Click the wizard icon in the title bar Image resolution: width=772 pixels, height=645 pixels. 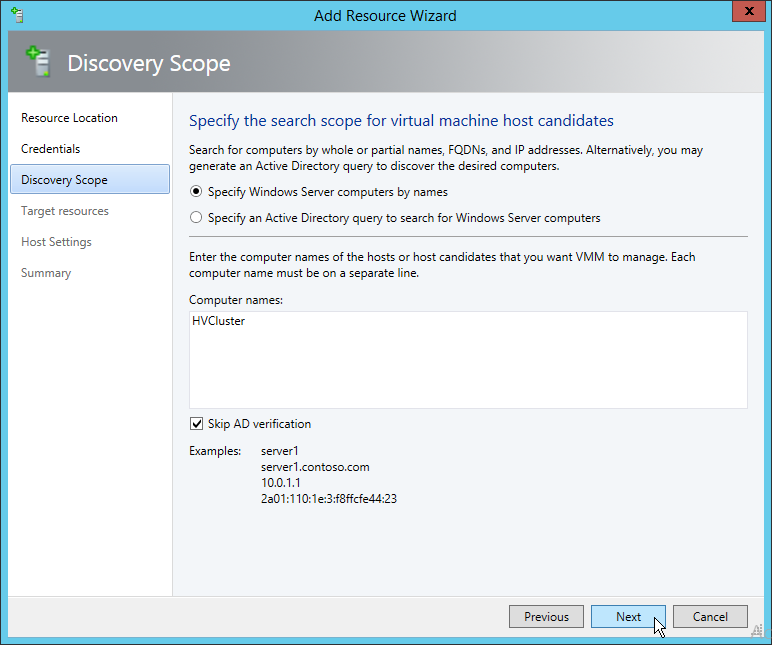point(16,15)
